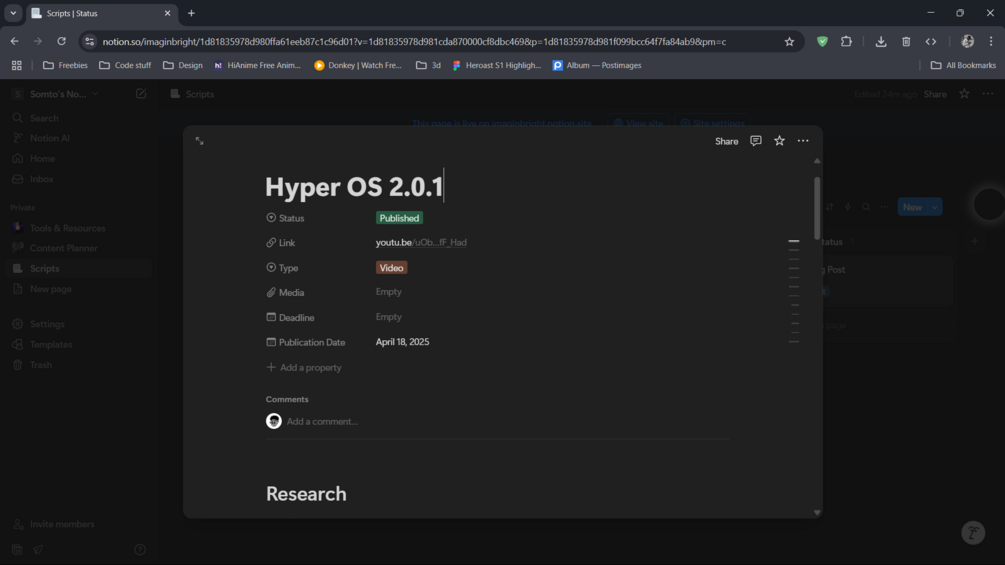This screenshot has width=1005, height=565.
Task: Open browser extensions puzzle icon
Action: click(846, 42)
